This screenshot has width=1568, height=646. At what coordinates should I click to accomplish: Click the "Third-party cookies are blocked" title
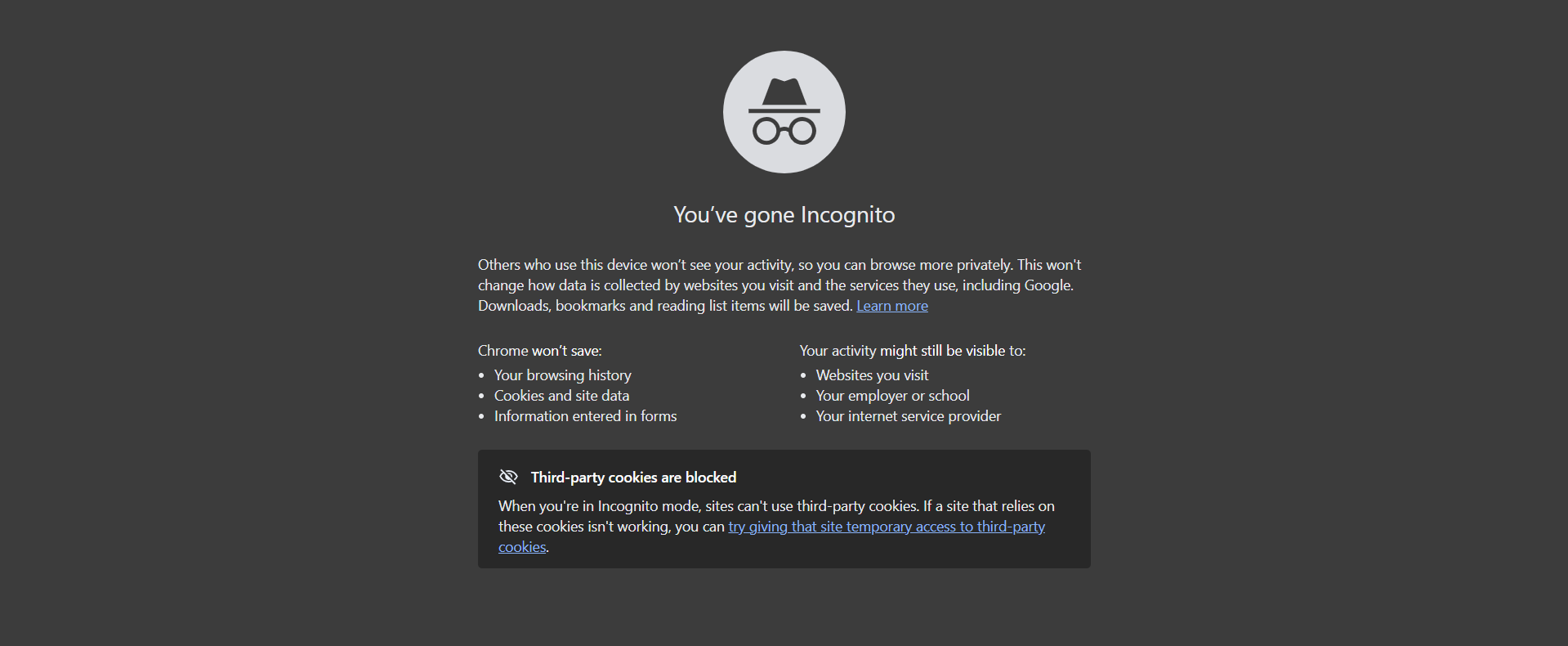click(633, 478)
